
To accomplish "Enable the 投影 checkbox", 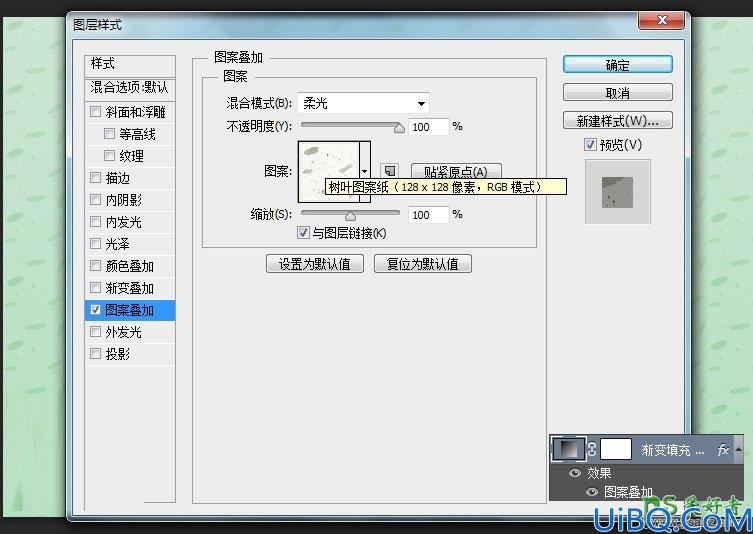I will tap(96, 353).
